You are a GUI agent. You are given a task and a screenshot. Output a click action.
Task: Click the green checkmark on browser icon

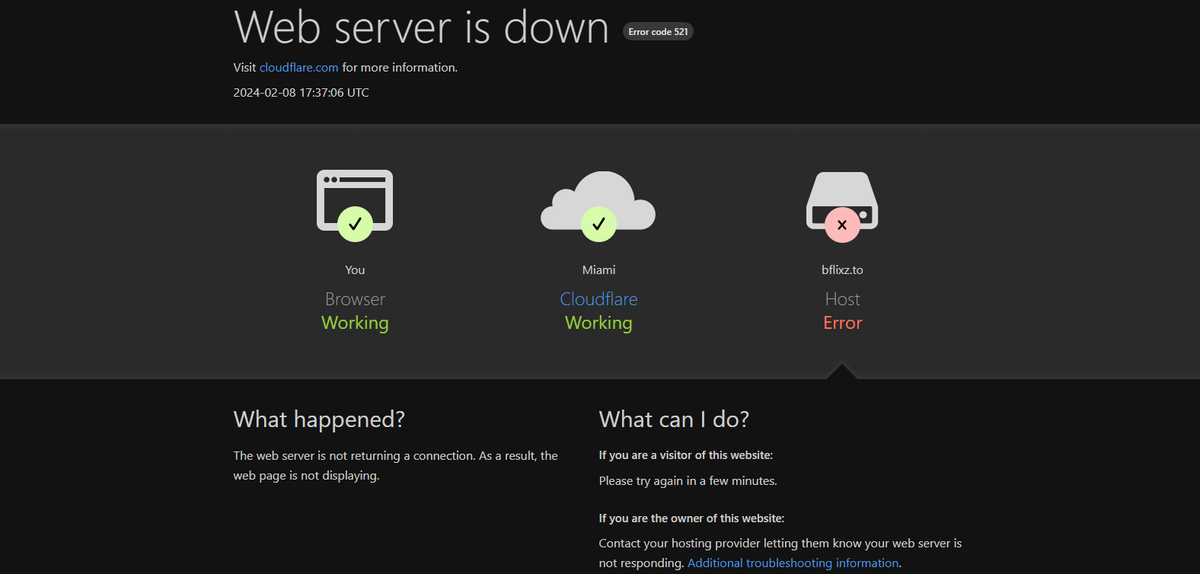[355, 224]
